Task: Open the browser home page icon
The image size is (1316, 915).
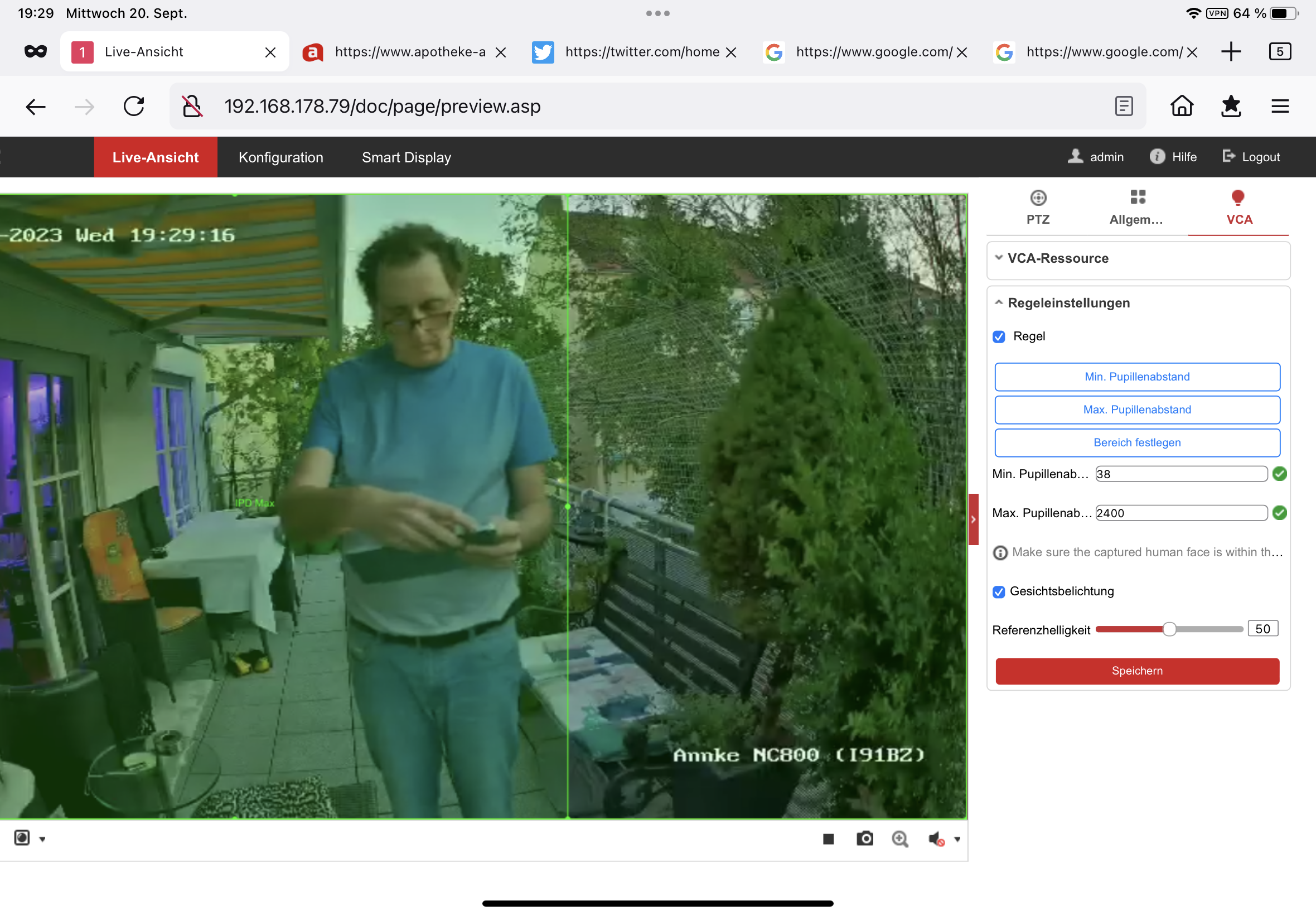Action: (x=1182, y=107)
